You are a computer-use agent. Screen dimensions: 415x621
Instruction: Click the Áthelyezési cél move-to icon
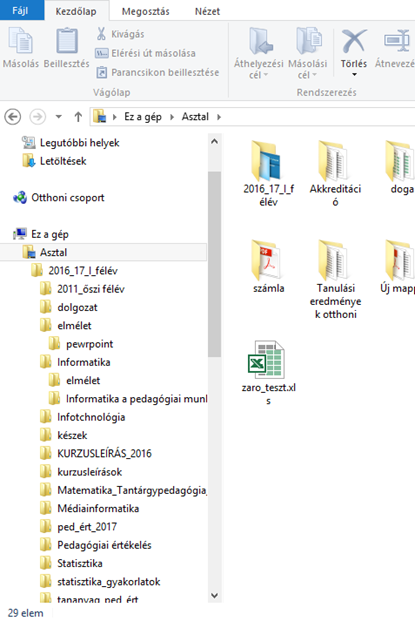point(261,41)
